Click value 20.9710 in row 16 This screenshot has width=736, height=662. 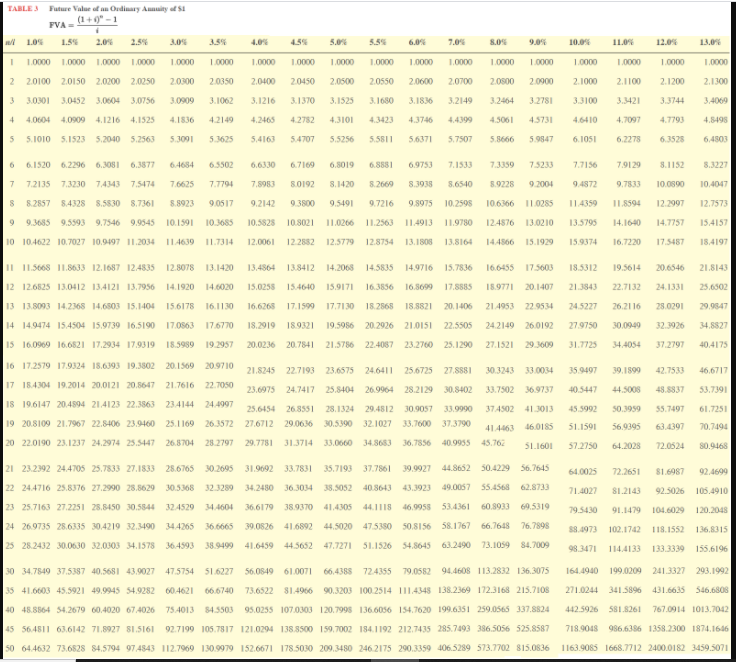[219, 366]
